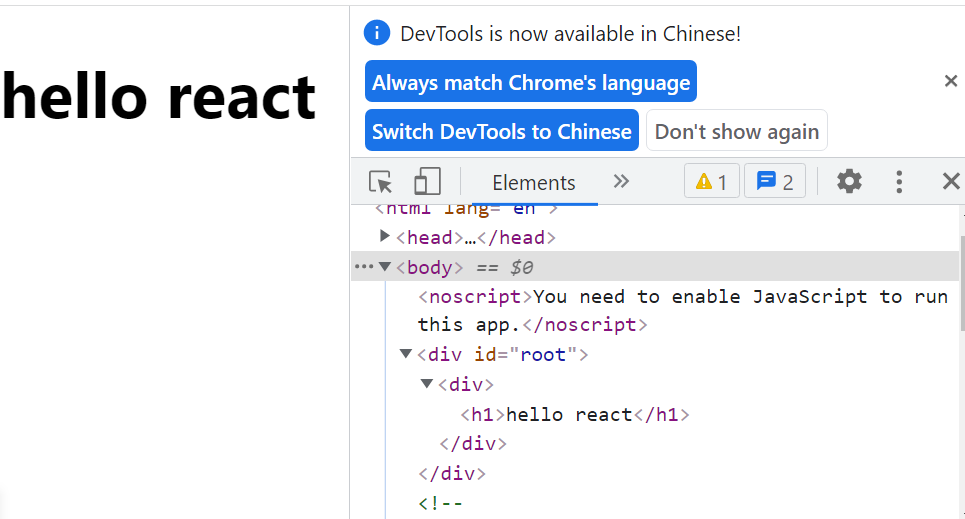Image resolution: width=965 pixels, height=519 pixels.
Task: Select the html lang element line
Action: pyautogui.click(x=466, y=209)
